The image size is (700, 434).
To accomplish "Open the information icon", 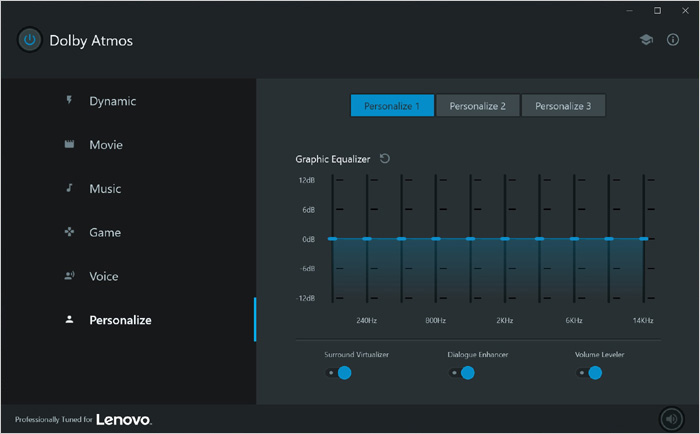I will [673, 40].
